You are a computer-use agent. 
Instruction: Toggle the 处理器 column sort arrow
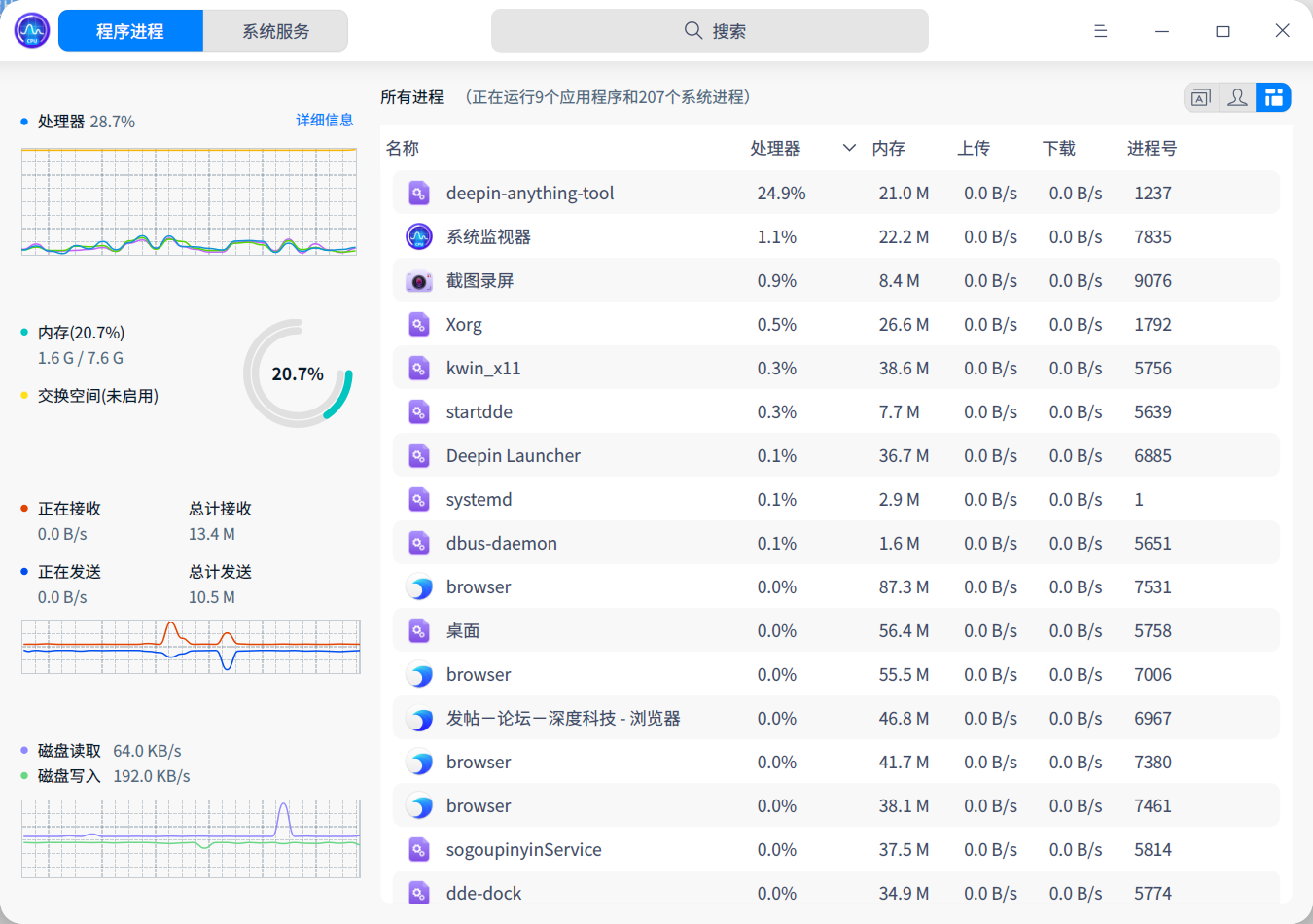click(849, 148)
